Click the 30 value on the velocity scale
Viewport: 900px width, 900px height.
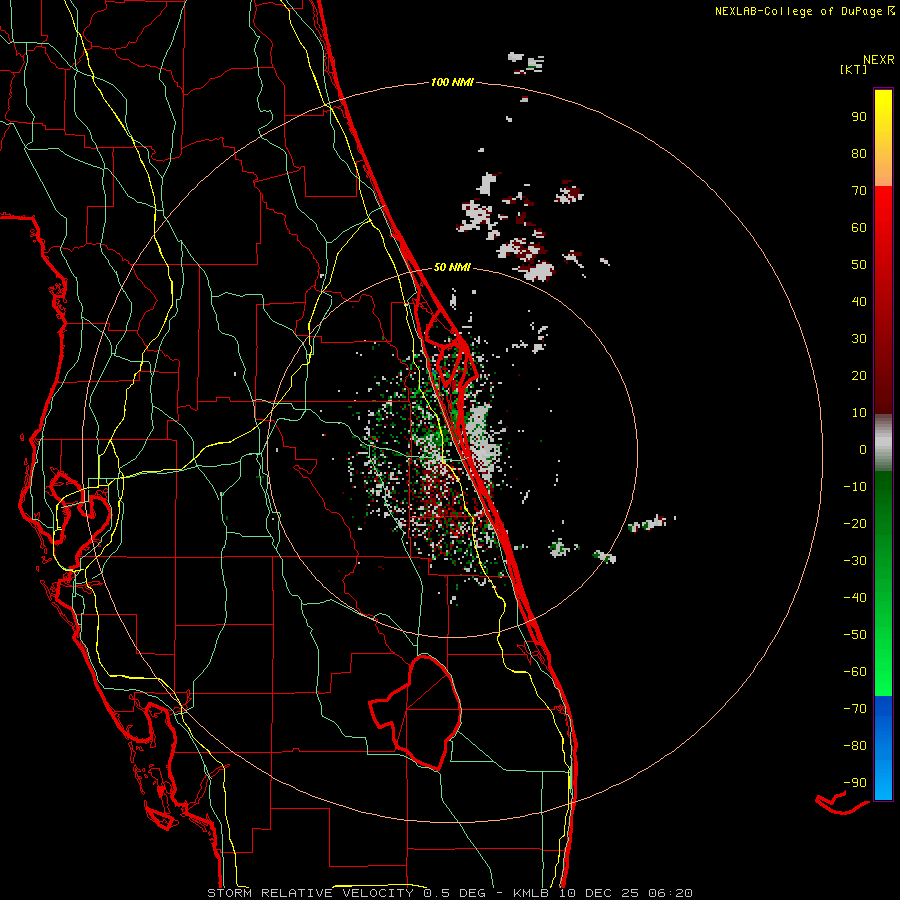[859, 339]
